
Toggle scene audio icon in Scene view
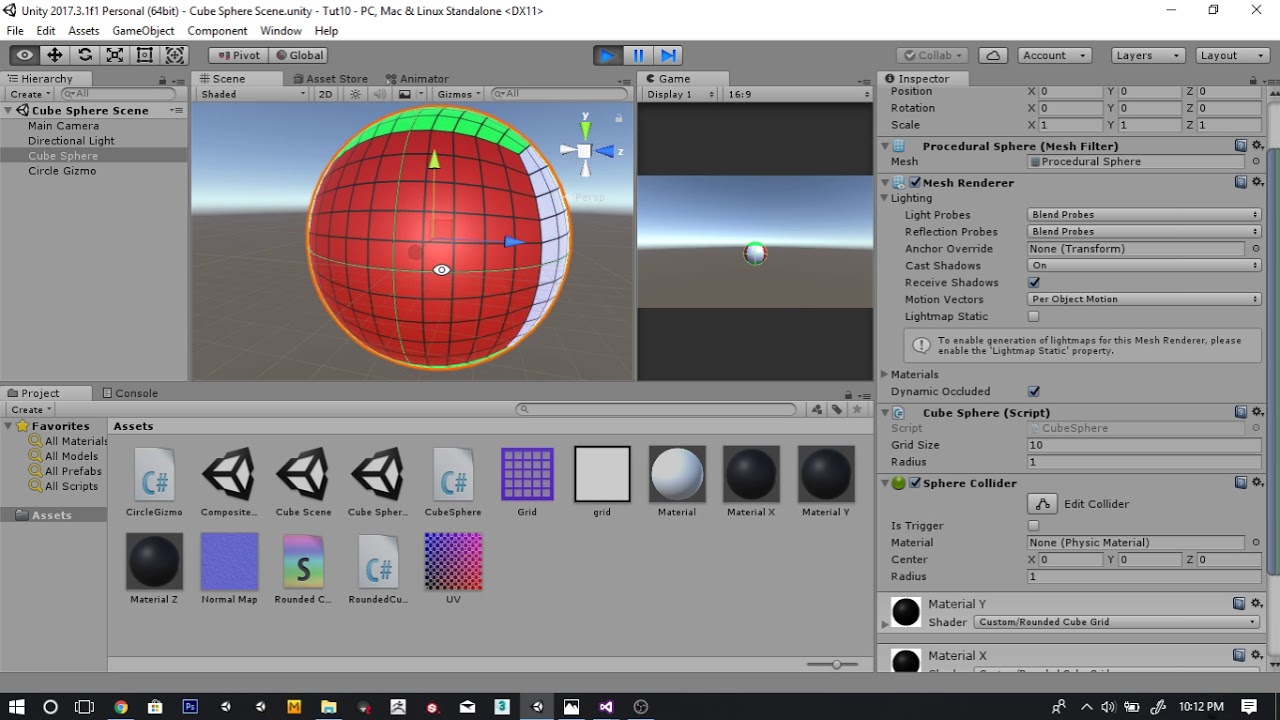[x=380, y=94]
